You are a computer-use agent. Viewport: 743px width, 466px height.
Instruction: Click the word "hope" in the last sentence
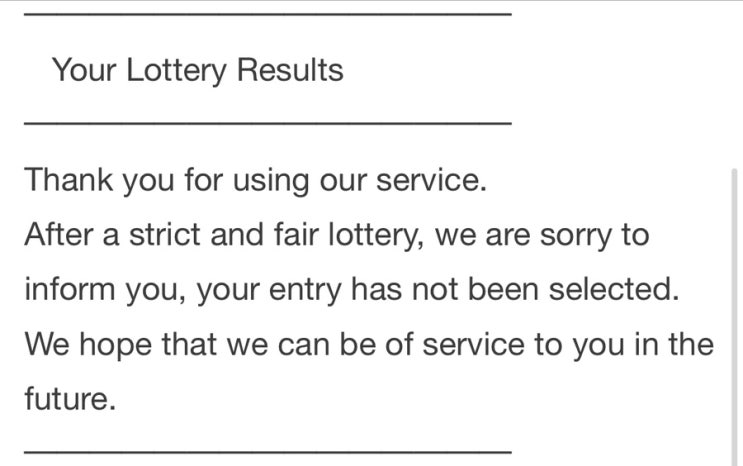[116, 346]
